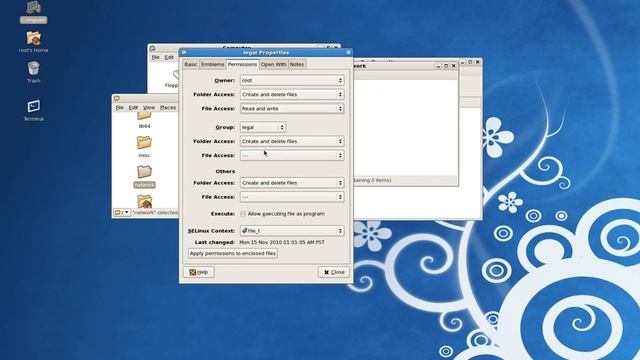Switch to the Open With tab

tap(273, 64)
